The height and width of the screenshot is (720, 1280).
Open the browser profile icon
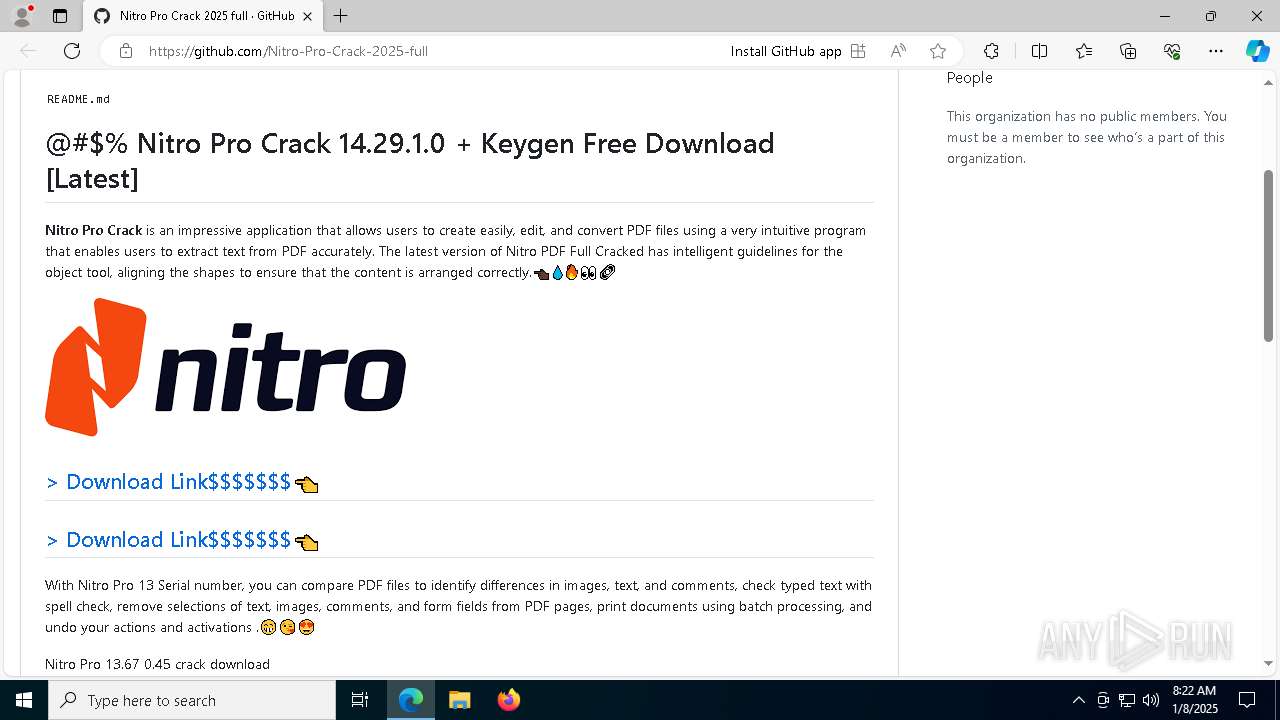21,16
